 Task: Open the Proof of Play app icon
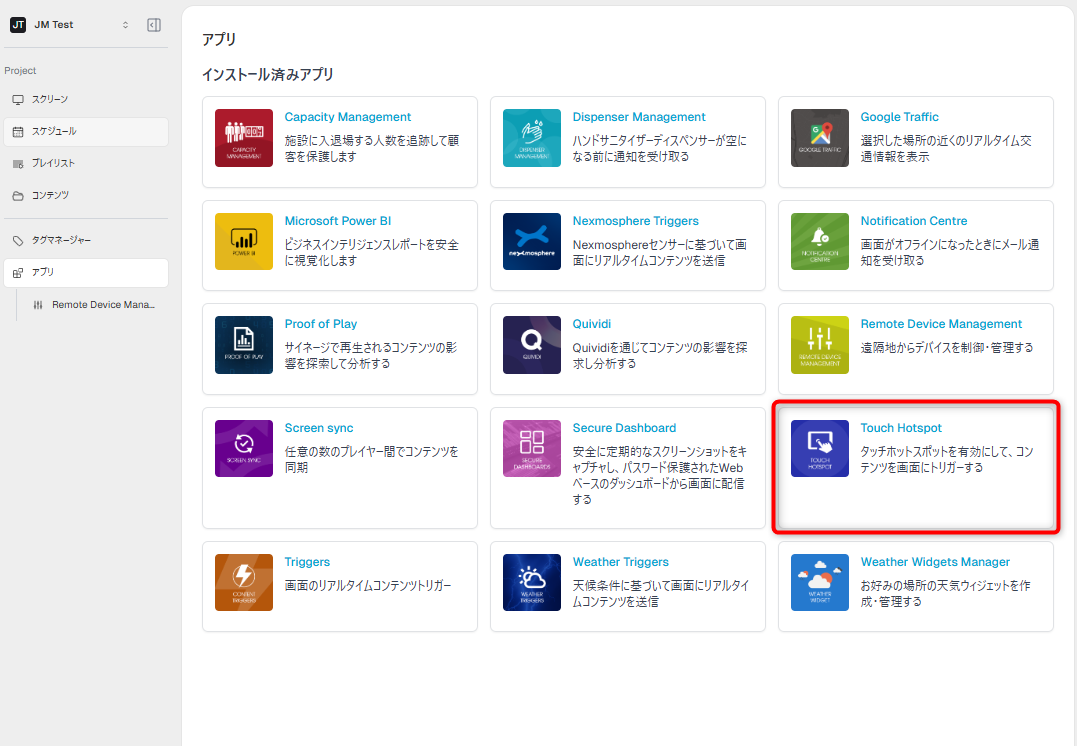244,345
